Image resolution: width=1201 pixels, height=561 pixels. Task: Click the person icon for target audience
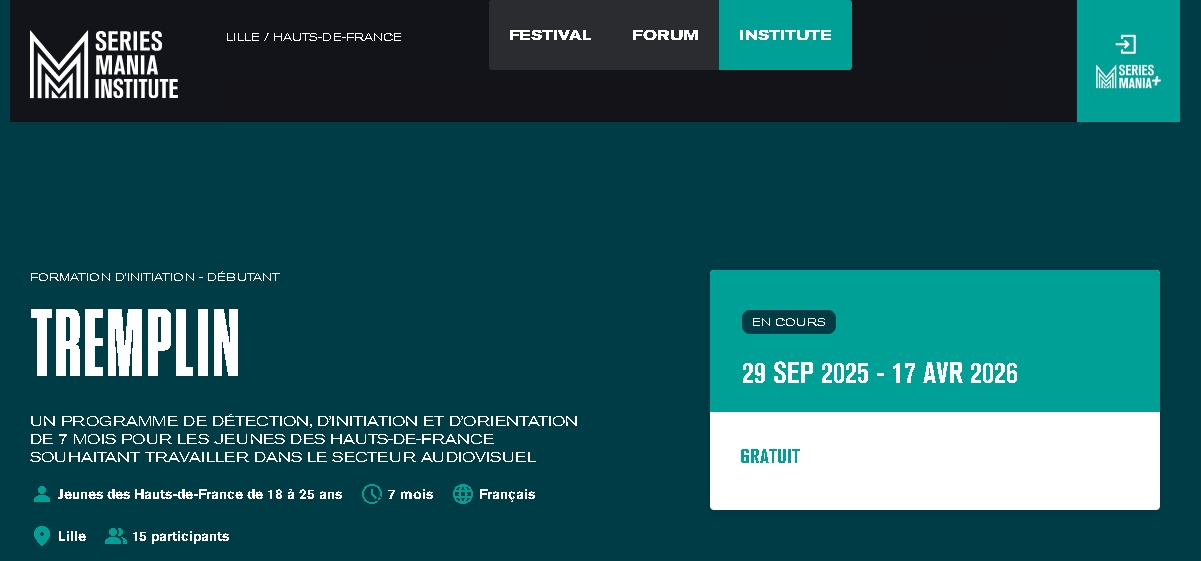click(x=42, y=494)
